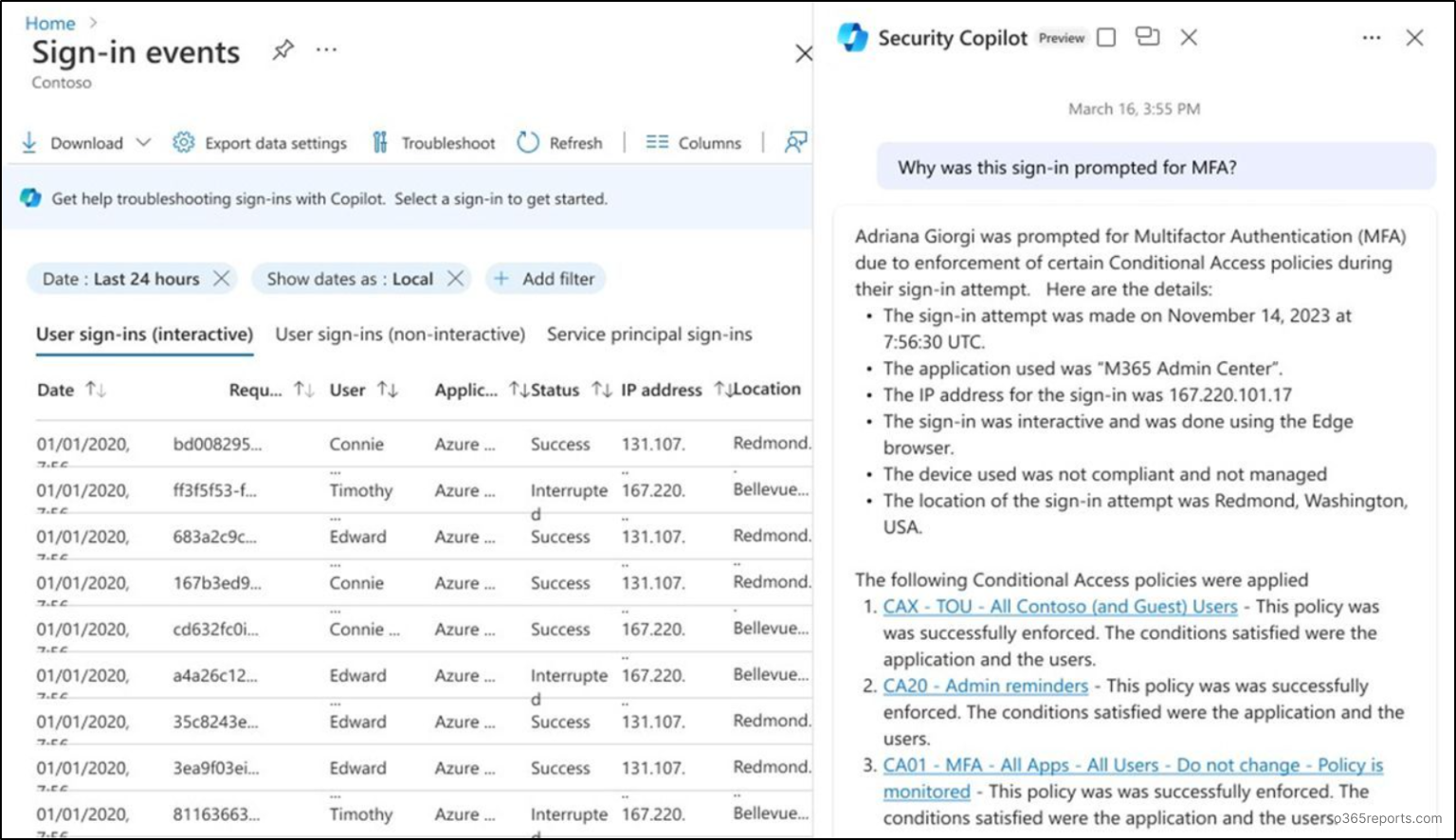Select the sign-in row with request ff3f5f53
1456x840 pixels.
pyautogui.click(x=423, y=490)
